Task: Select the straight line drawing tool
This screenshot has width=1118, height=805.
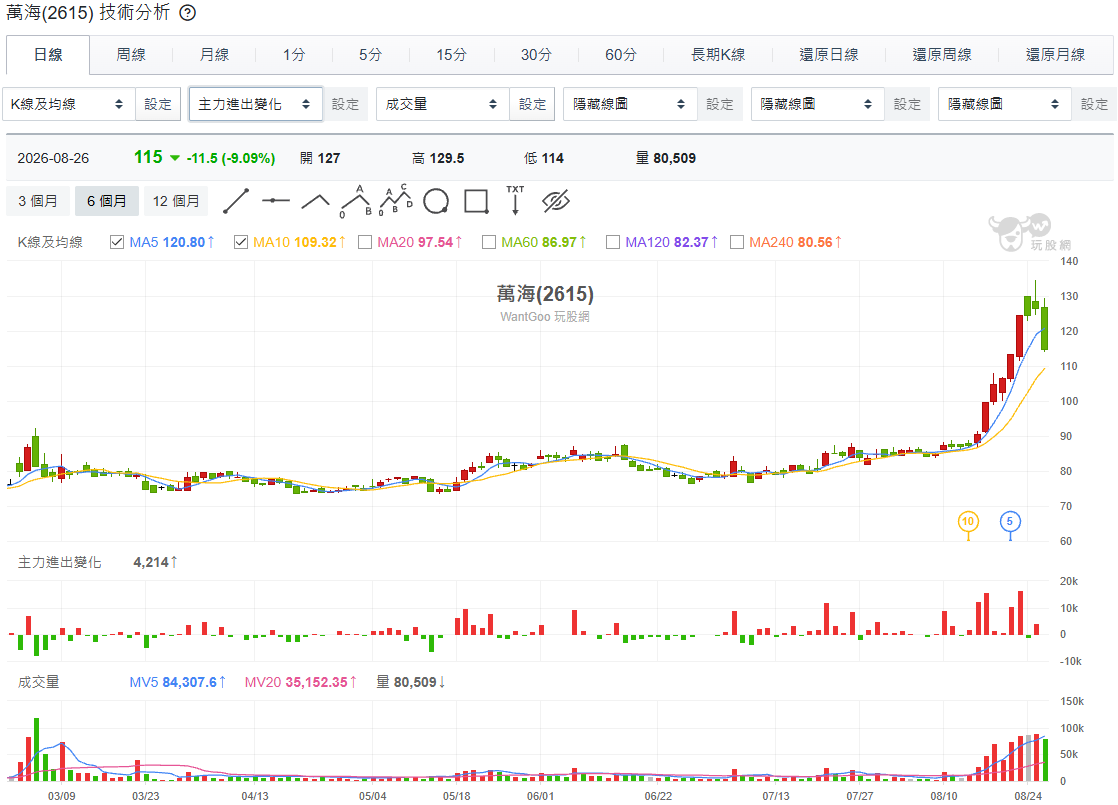Action: pos(236,201)
